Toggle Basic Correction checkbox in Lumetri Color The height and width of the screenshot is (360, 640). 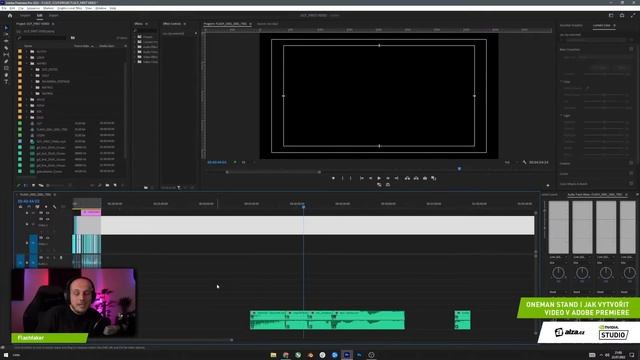coord(631,49)
